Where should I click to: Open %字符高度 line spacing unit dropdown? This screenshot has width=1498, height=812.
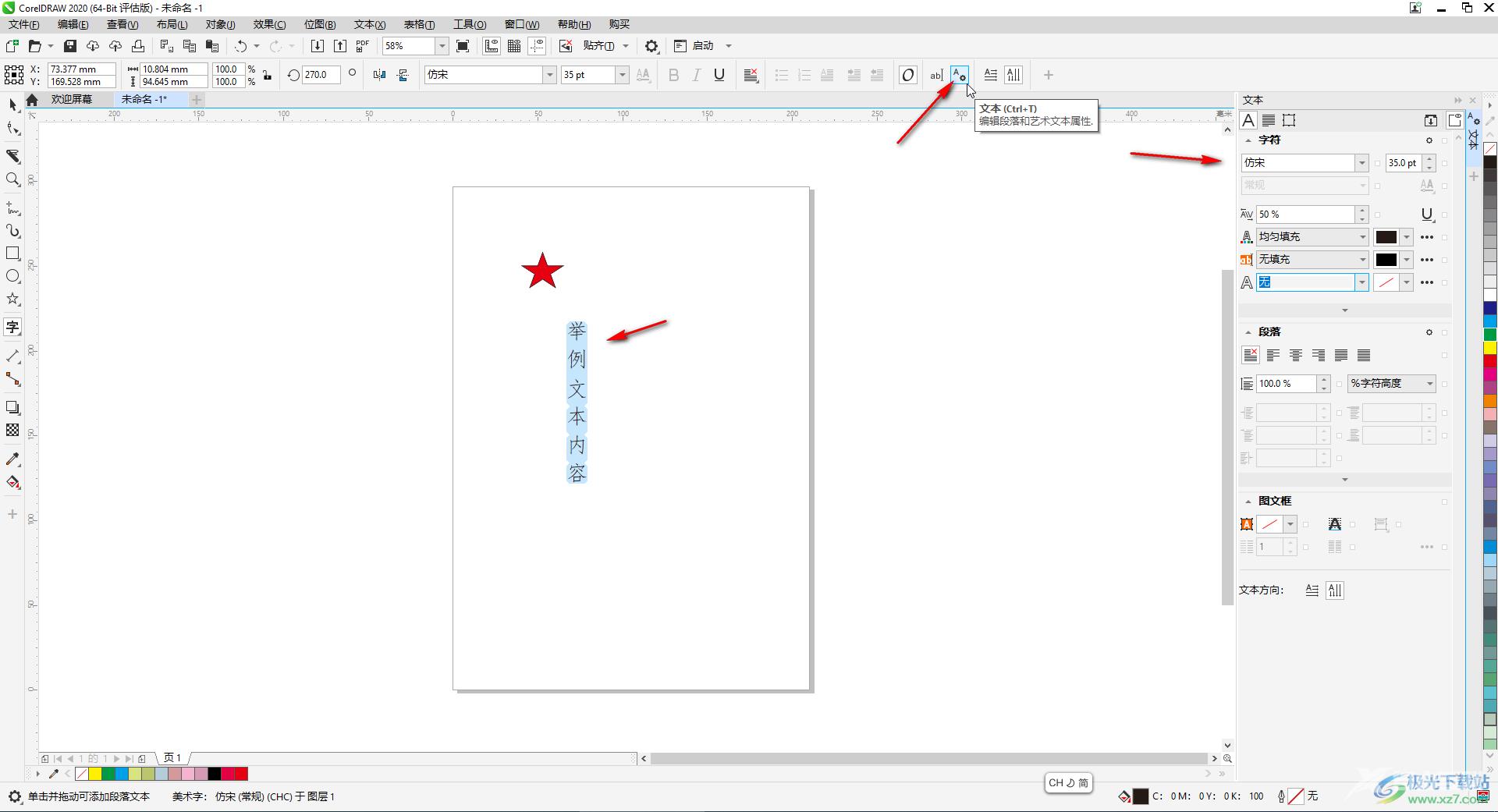point(1392,384)
